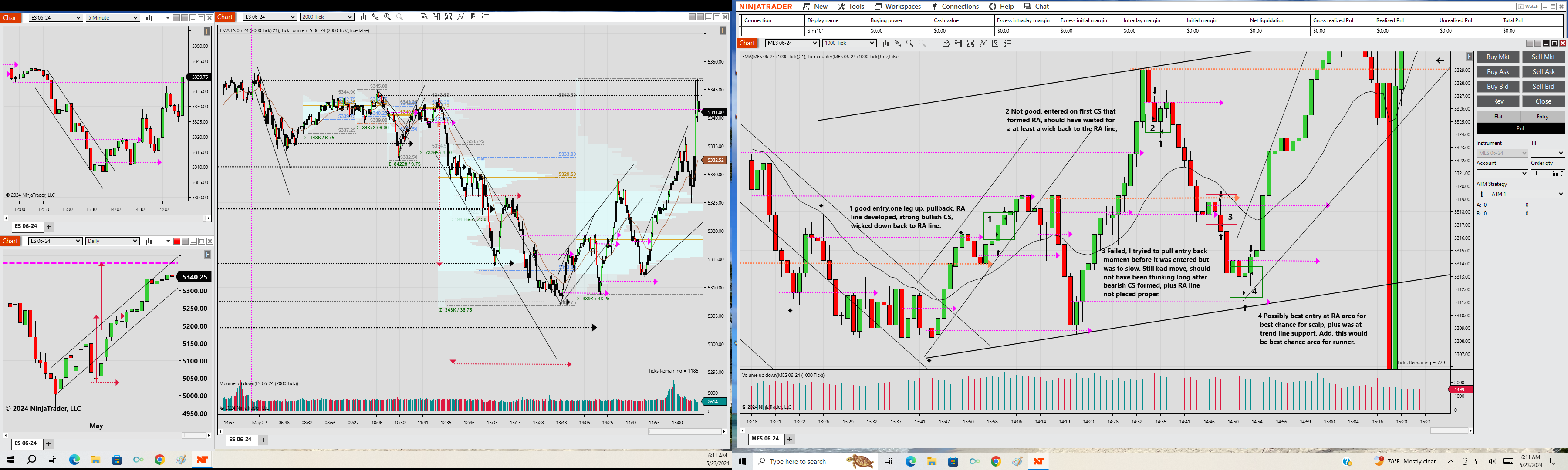Click the Buy Mkt button

coord(1498,57)
